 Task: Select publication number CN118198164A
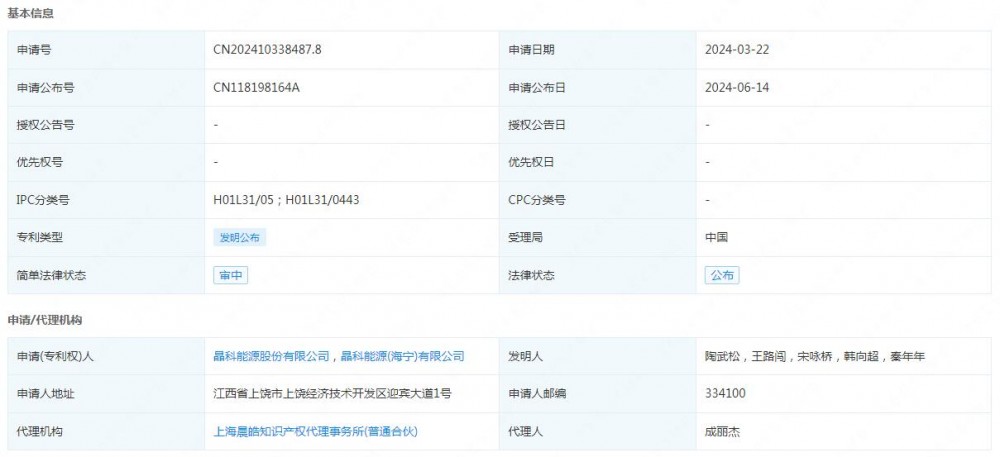point(256,88)
